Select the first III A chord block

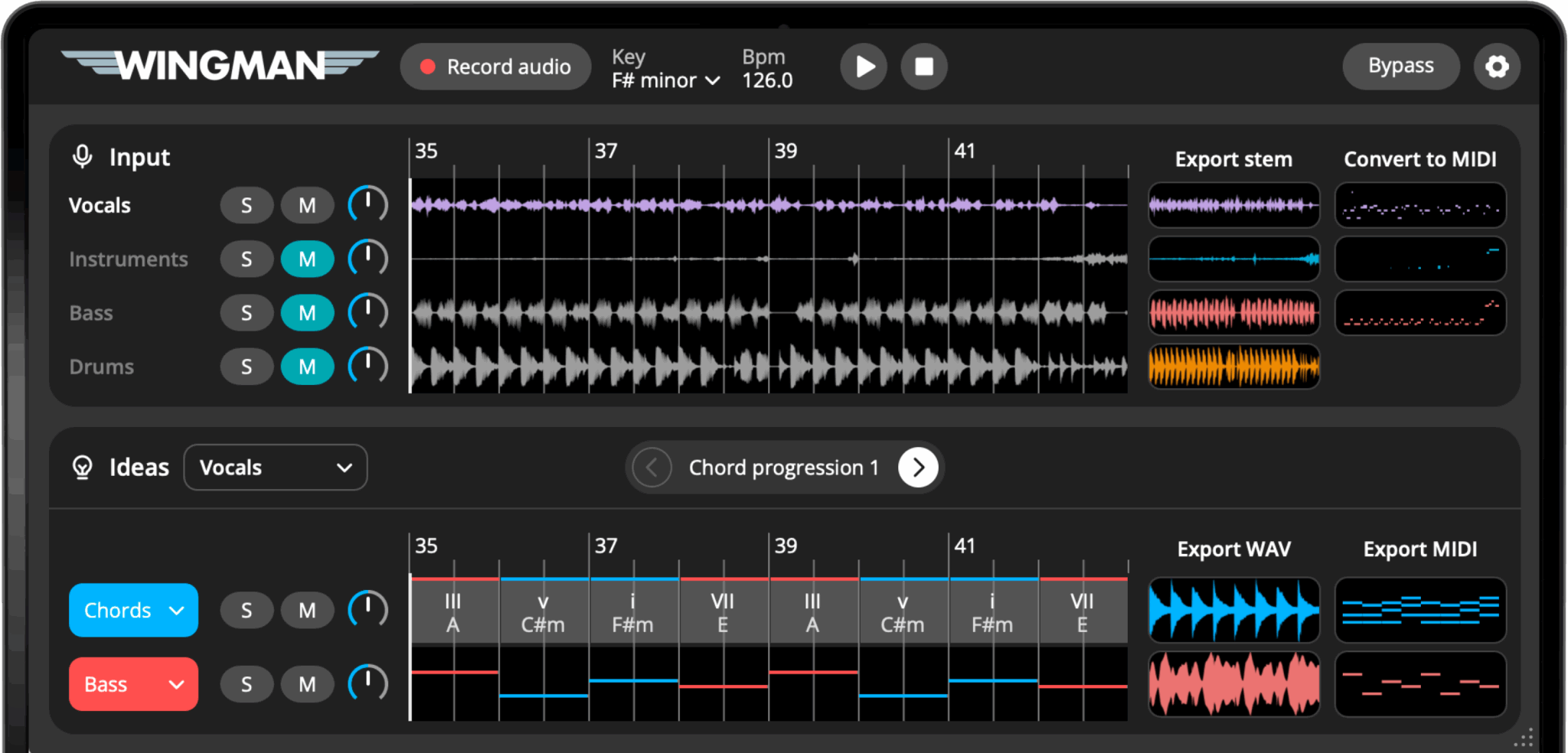(x=454, y=611)
